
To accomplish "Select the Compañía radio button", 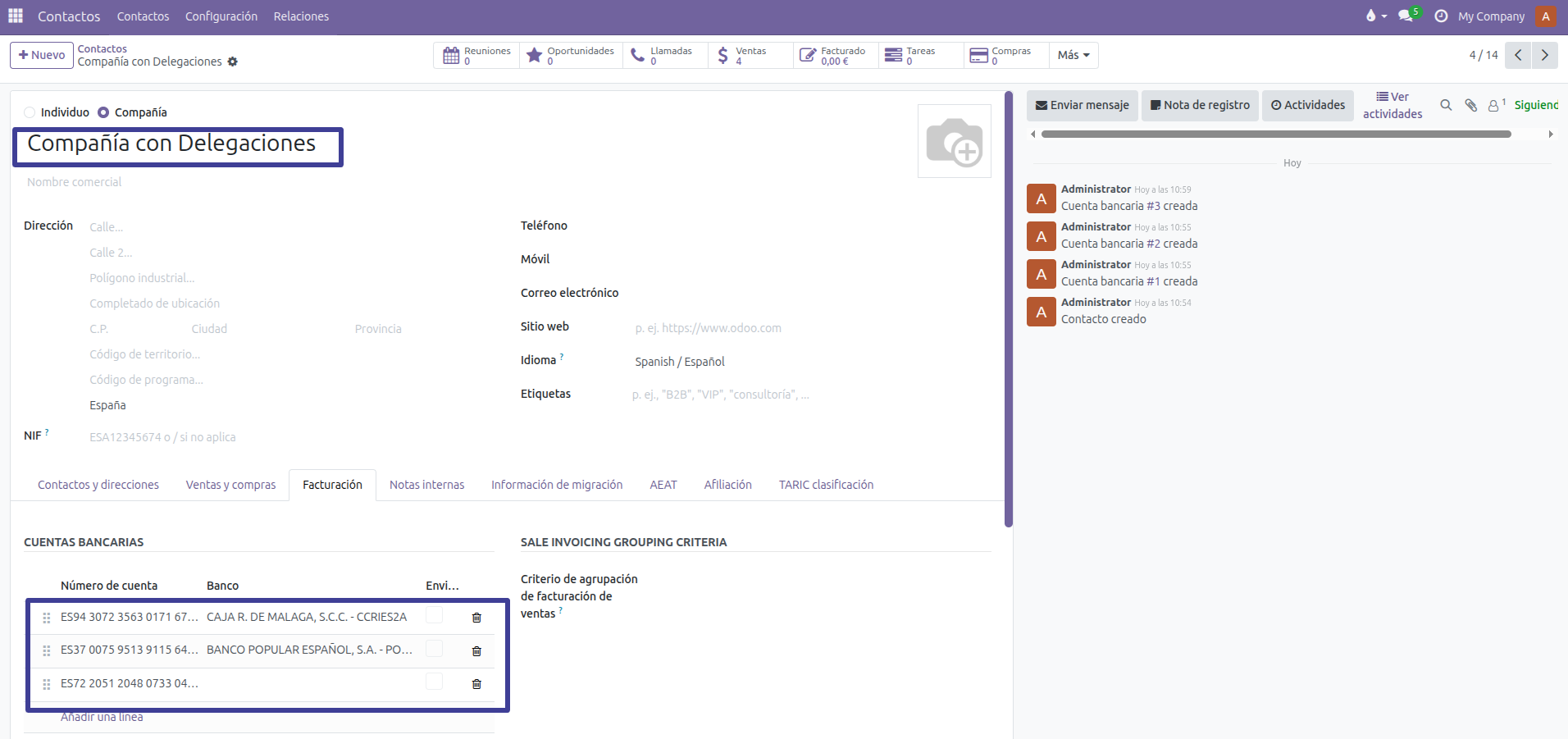I will pos(103,112).
